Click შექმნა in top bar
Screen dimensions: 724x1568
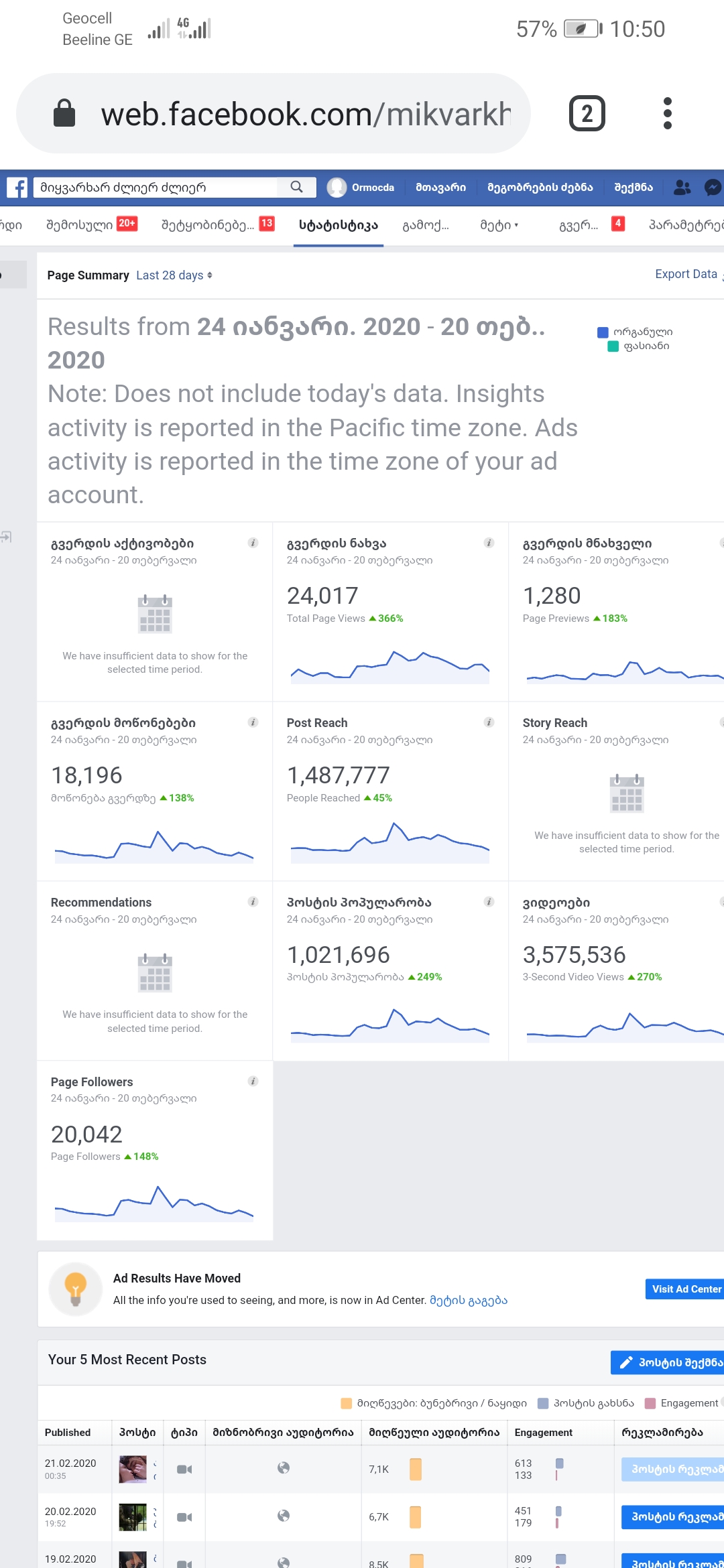(633, 188)
